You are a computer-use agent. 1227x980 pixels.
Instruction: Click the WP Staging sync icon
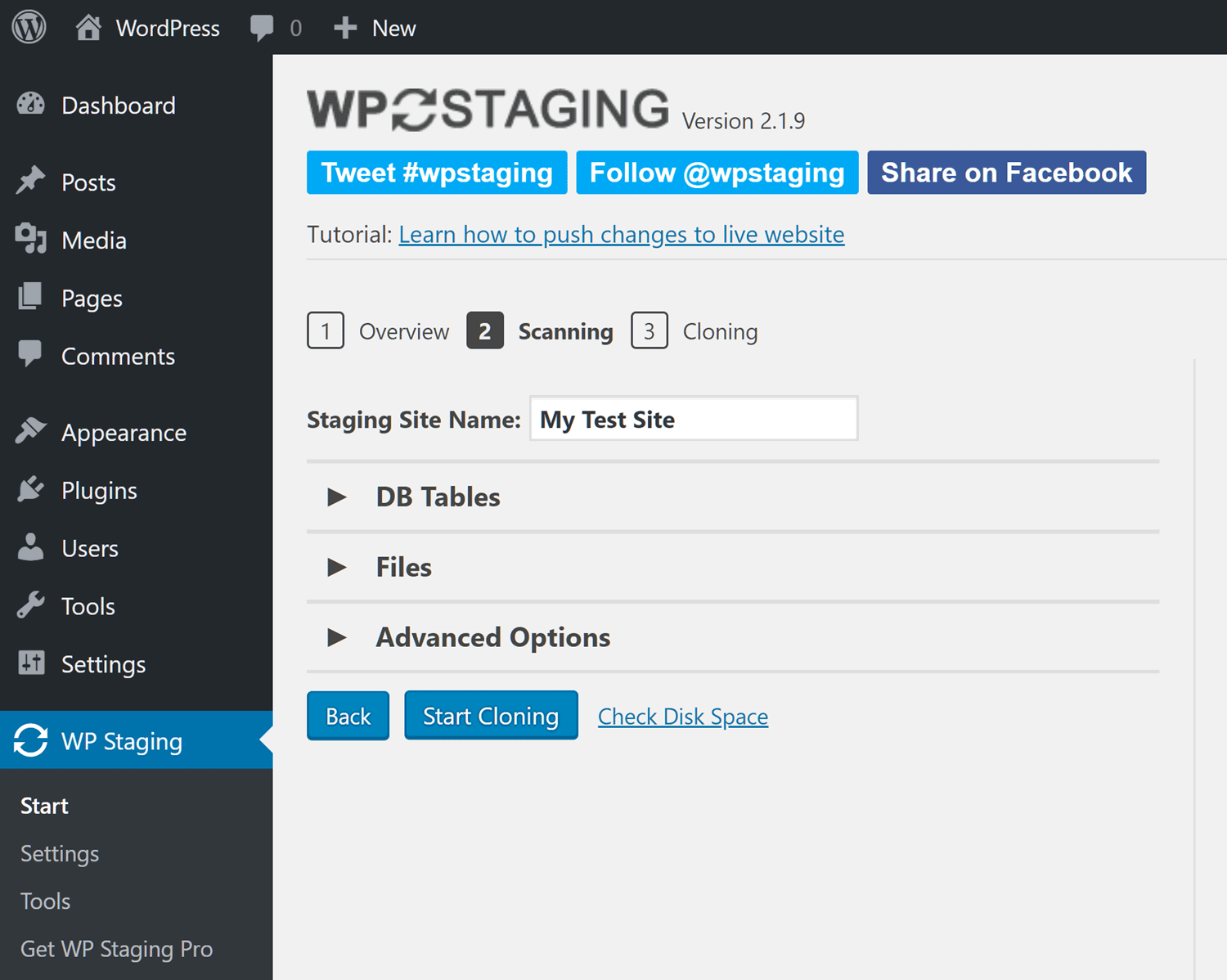point(31,740)
